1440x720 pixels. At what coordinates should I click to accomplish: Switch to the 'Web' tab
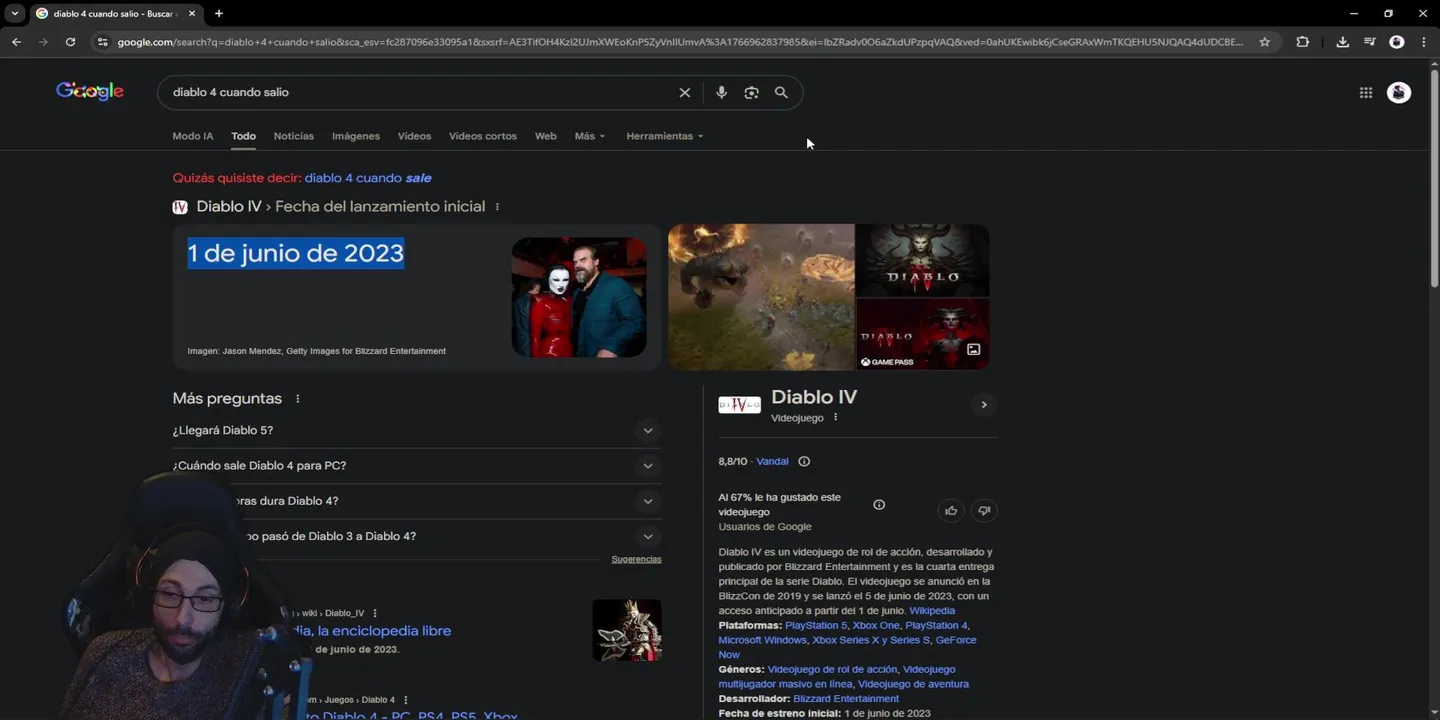[x=545, y=136]
